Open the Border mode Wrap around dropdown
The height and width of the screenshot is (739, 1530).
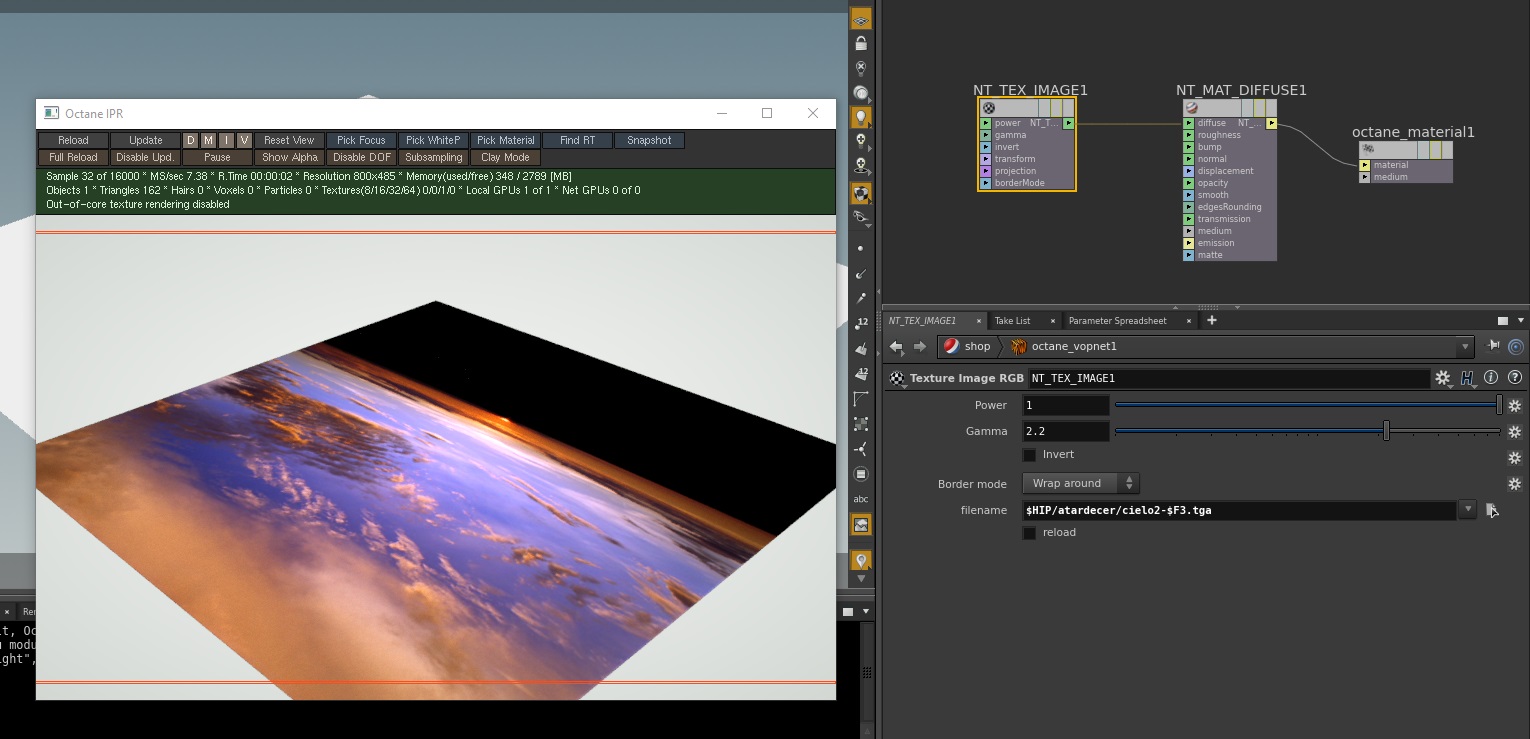click(x=1080, y=484)
